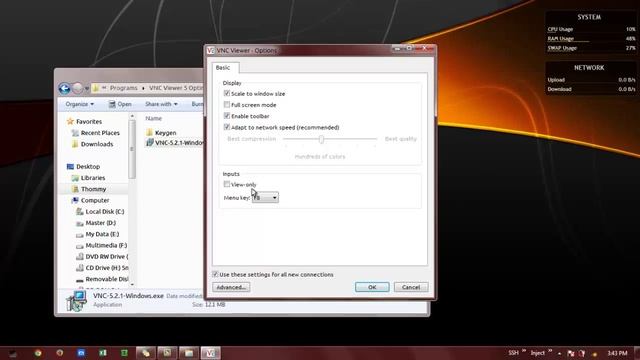
Task: Confirm the options with the OK button
Action: 372,287
